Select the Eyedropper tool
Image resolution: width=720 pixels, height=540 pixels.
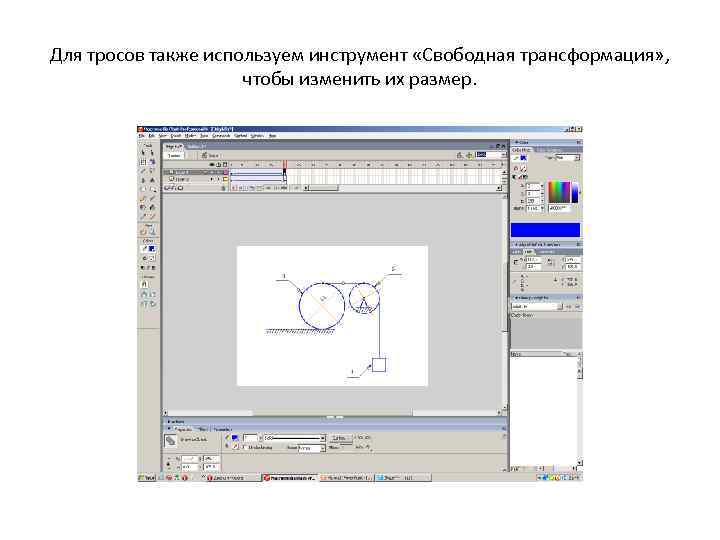pos(144,216)
